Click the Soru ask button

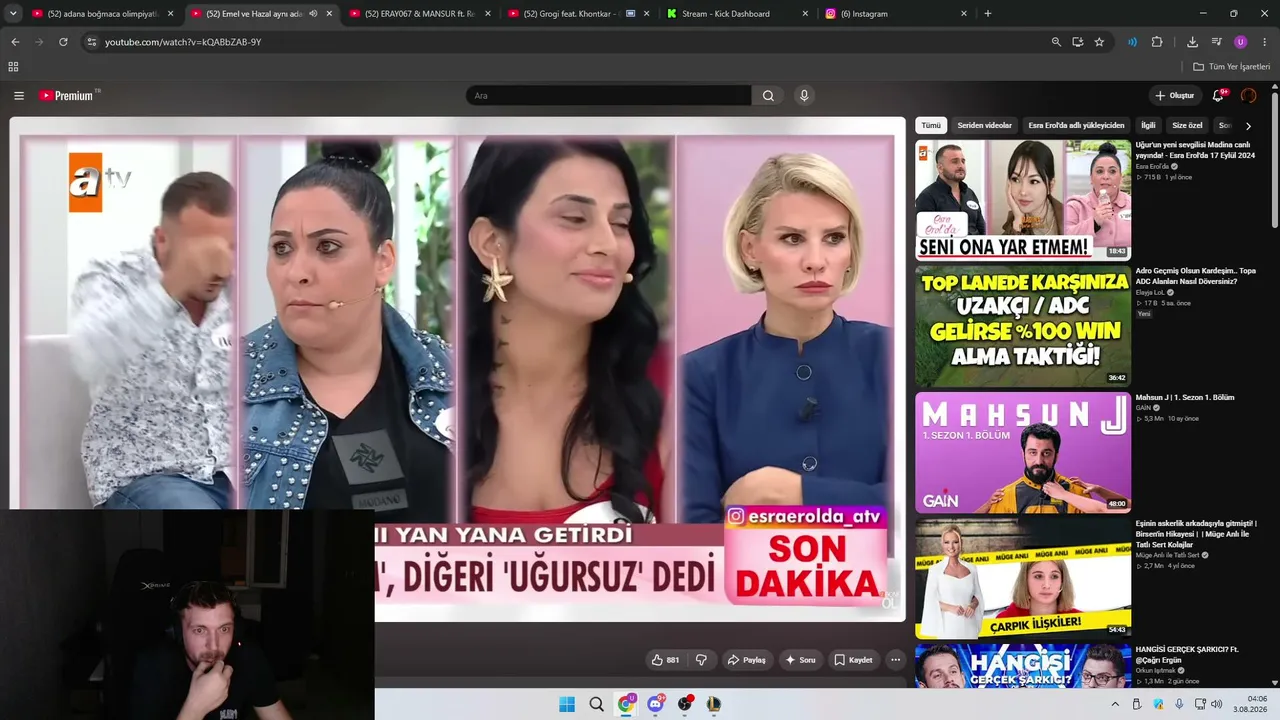(801, 660)
